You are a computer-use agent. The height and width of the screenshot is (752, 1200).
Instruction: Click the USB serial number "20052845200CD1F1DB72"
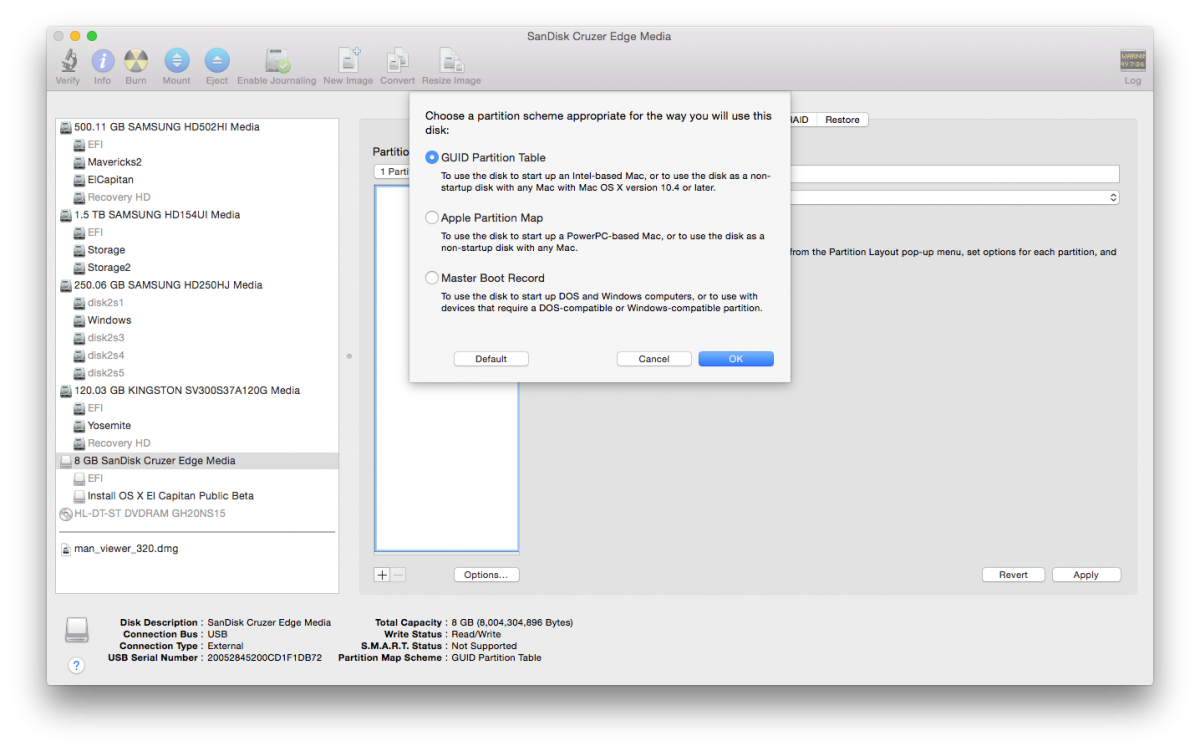pyautogui.click(x=264, y=658)
